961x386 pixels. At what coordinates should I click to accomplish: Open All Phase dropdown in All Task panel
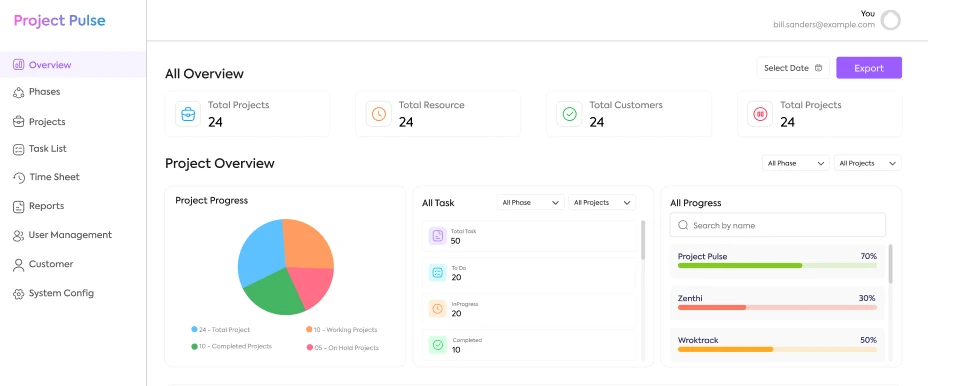click(x=531, y=202)
